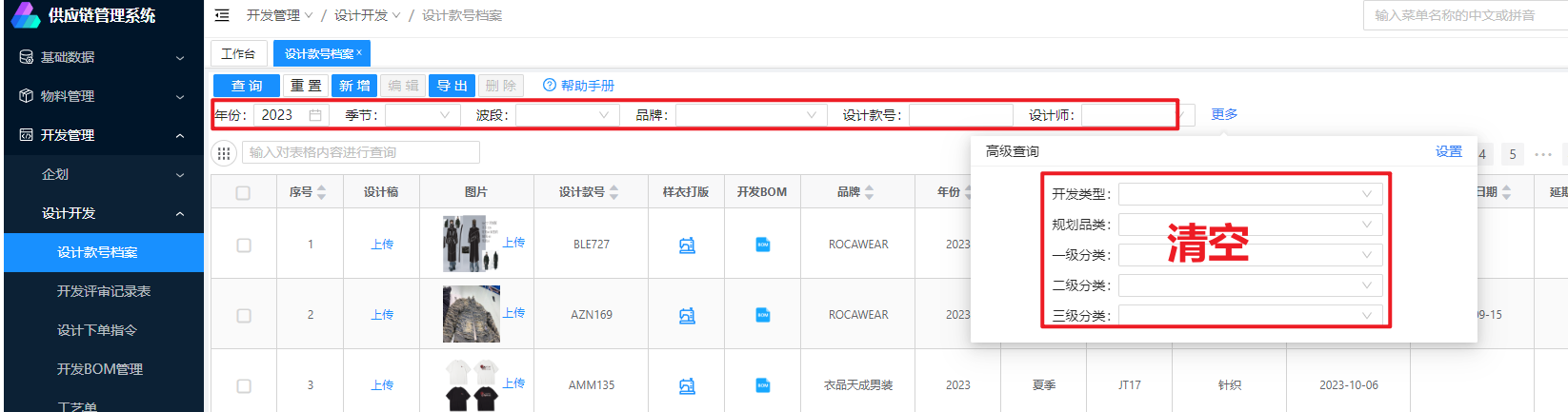Sort by the design style number column
The width and height of the screenshot is (1568, 412).
pos(613,192)
